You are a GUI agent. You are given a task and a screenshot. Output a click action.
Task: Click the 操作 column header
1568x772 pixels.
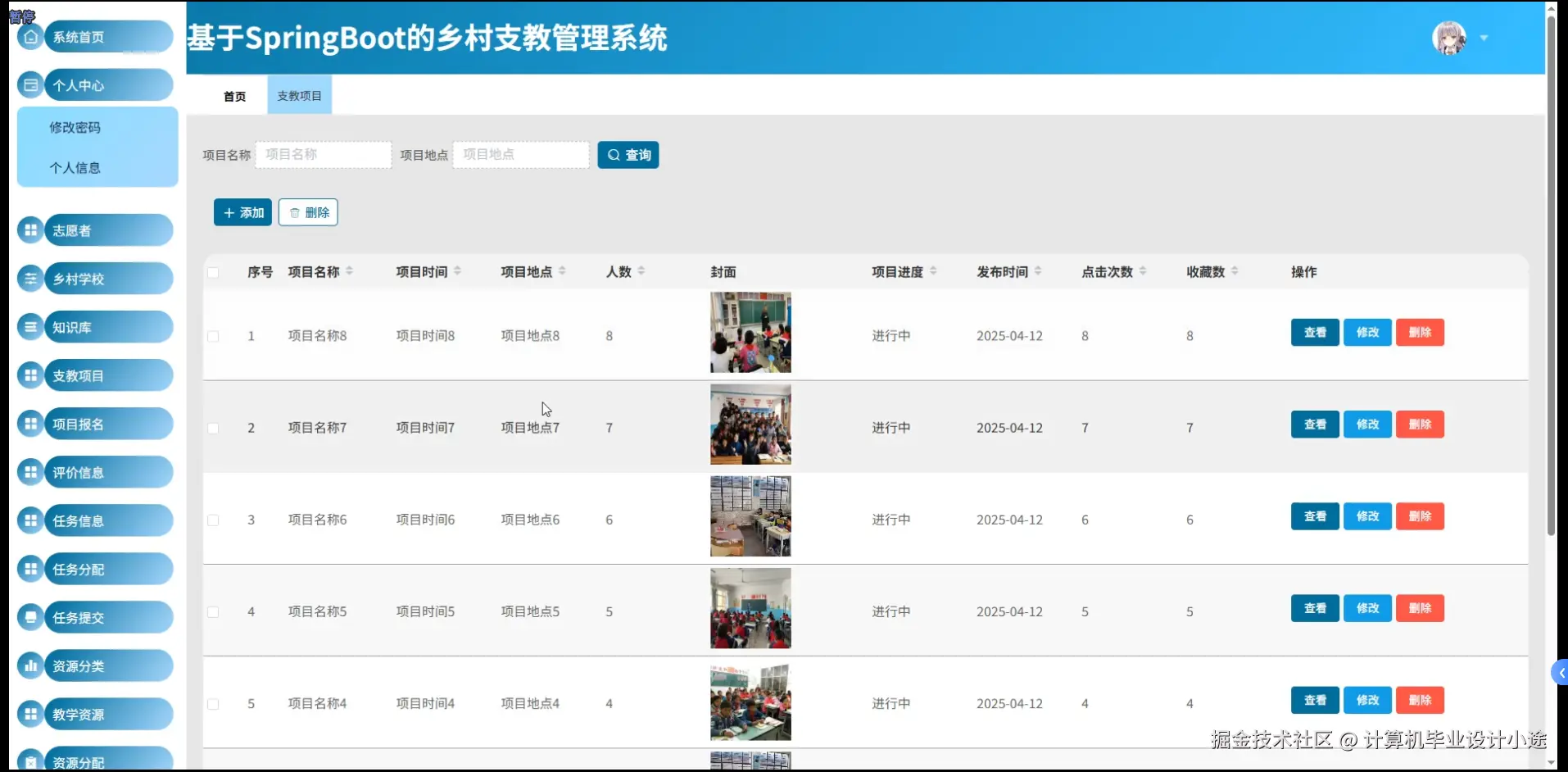(1304, 272)
